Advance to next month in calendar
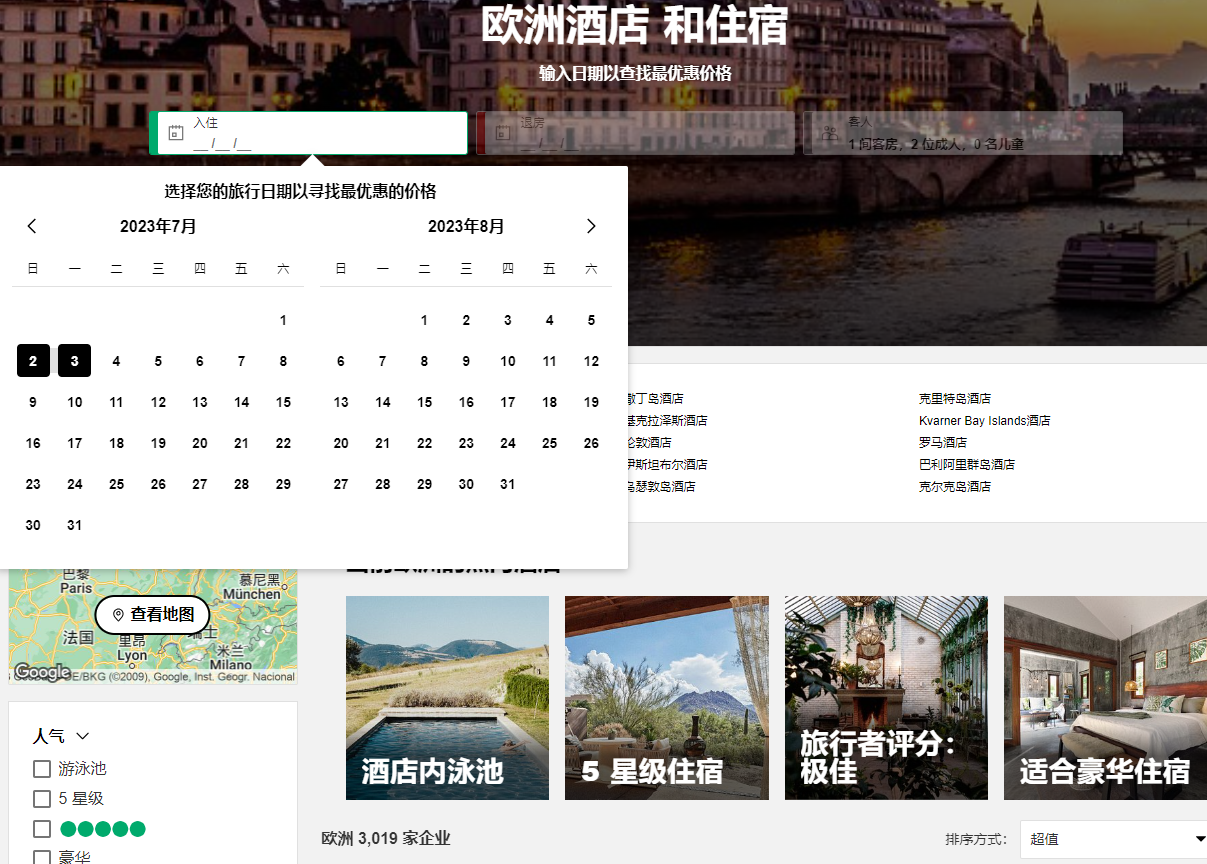1207x864 pixels. [x=591, y=226]
